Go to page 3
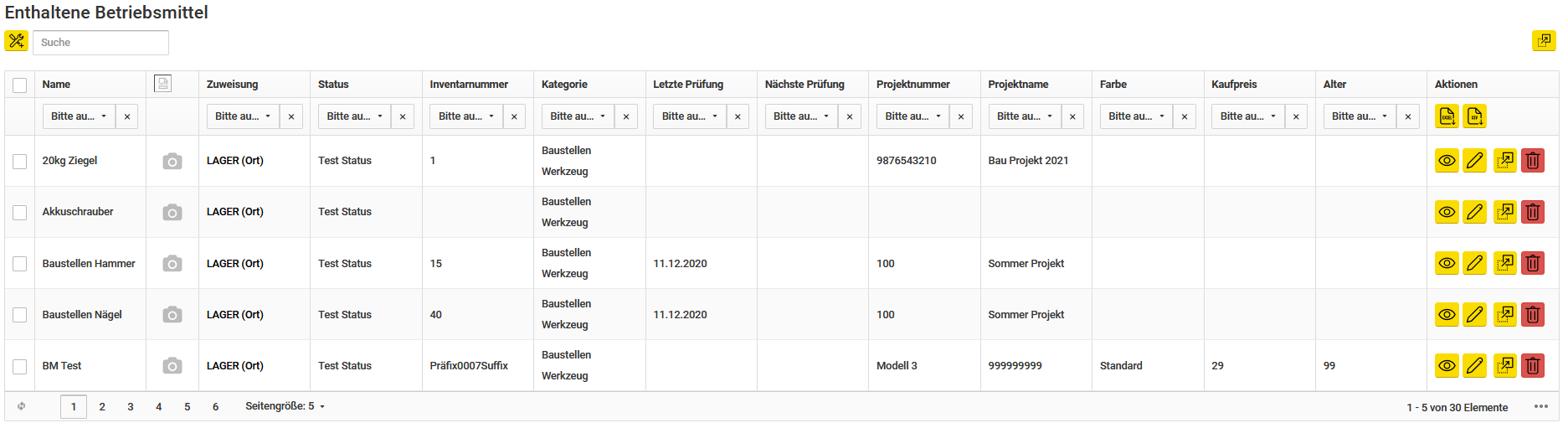The height and width of the screenshot is (428, 1568). pyautogui.click(x=131, y=406)
